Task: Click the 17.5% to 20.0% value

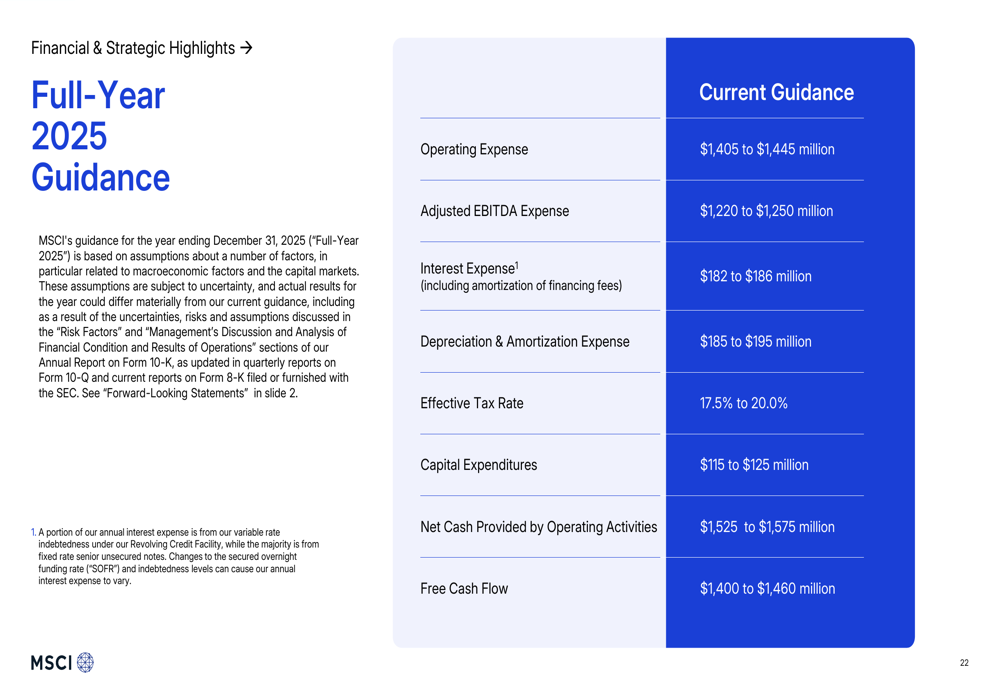Action: point(743,403)
